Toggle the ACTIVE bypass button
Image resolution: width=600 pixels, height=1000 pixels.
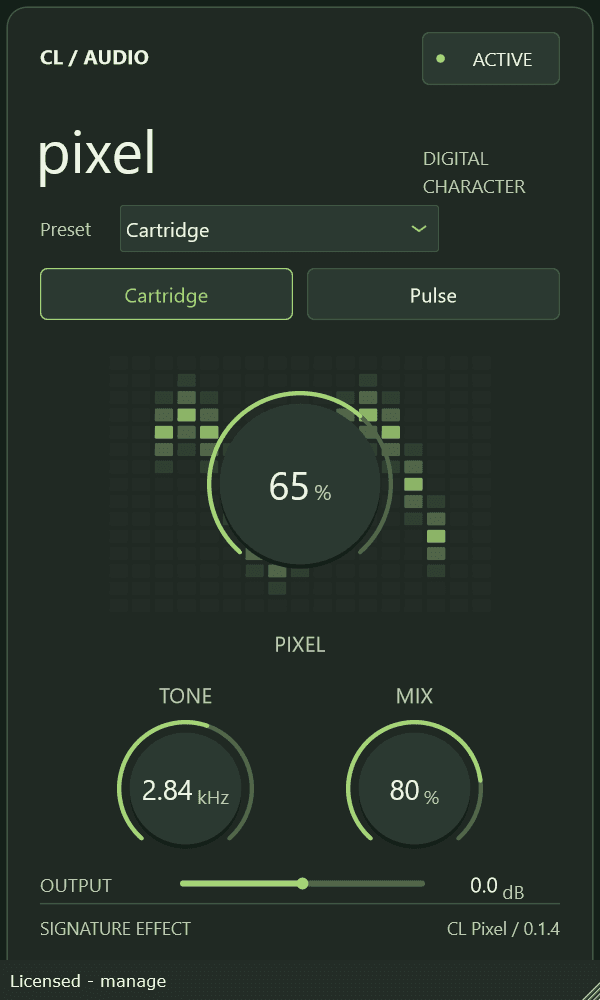click(x=490, y=59)
